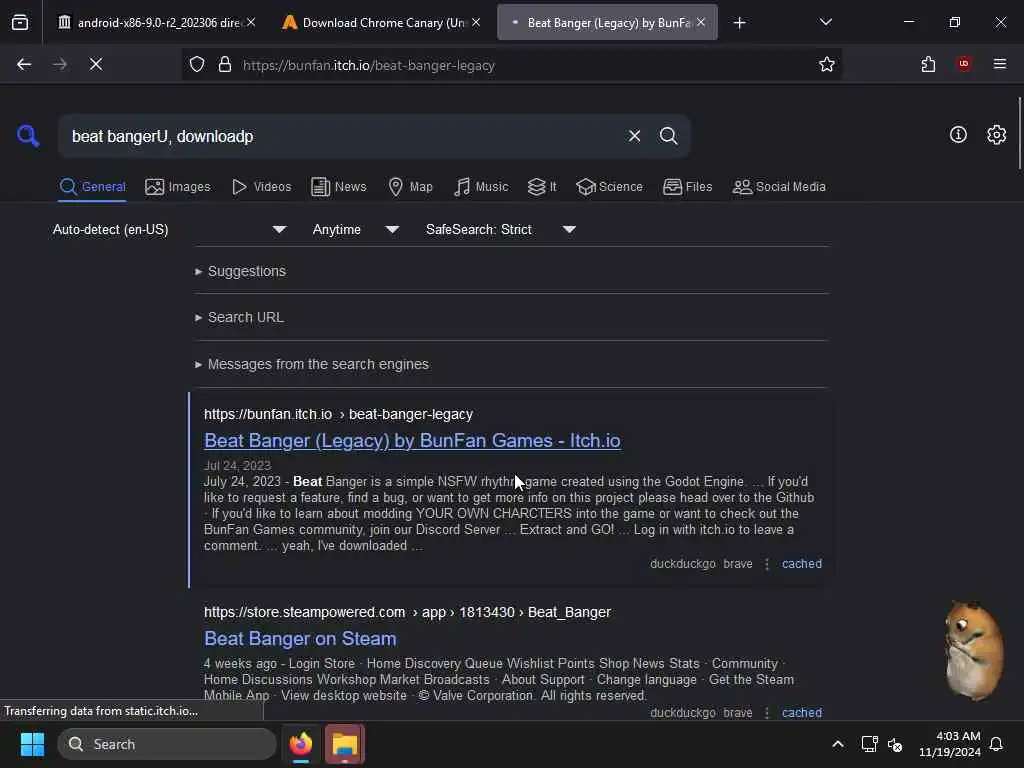Close the android-x86 tab
1024x768 pixels.
pyautogui.click(x=251, y=22)
